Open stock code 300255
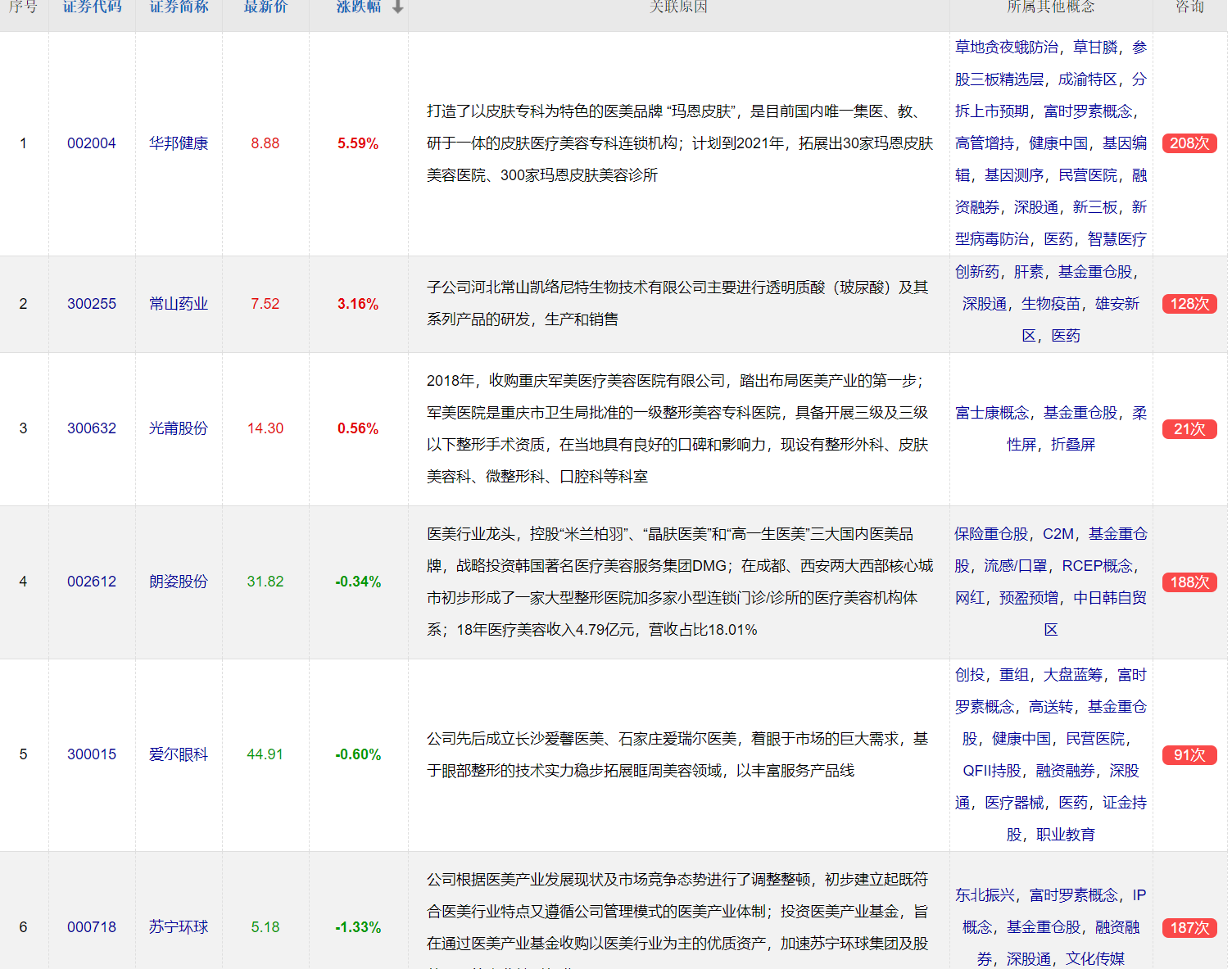The height and width of the screenshot is (969, 1232). coord(92,304)
